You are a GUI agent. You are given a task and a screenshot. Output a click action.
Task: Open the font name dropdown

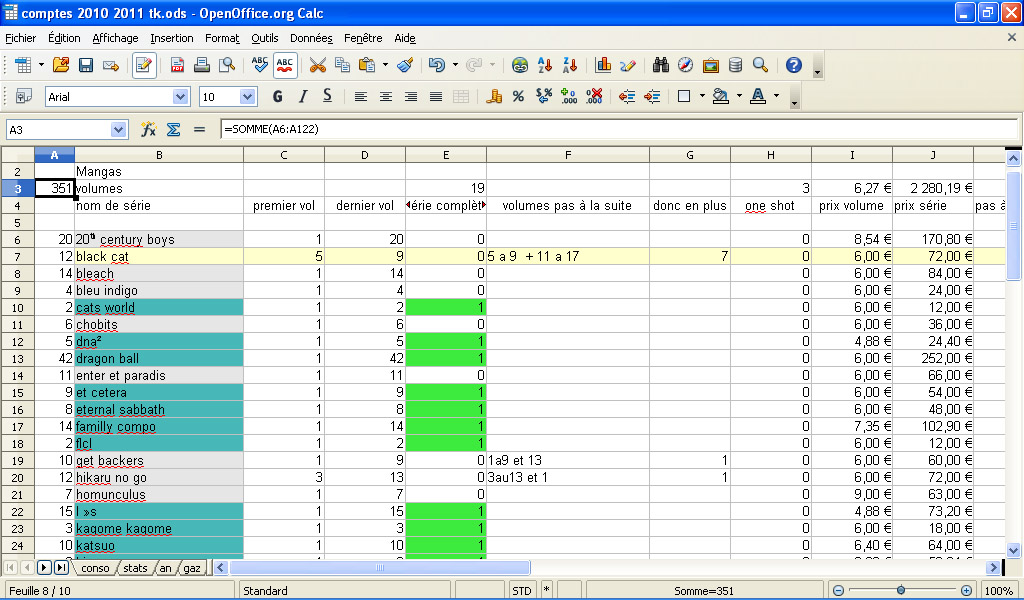tap(180, 97)
